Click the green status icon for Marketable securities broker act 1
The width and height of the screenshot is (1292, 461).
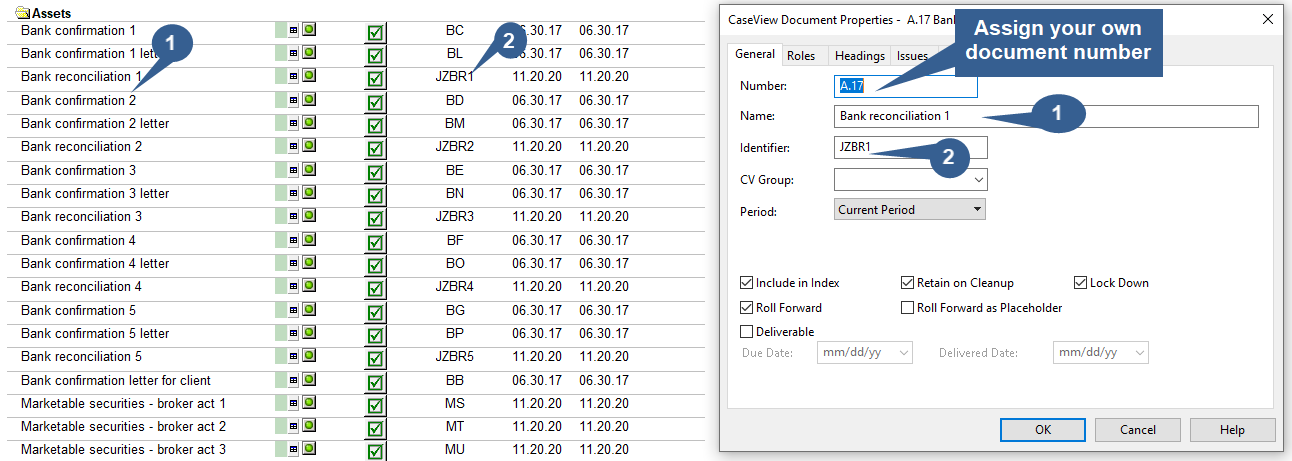tap(309, 403)
